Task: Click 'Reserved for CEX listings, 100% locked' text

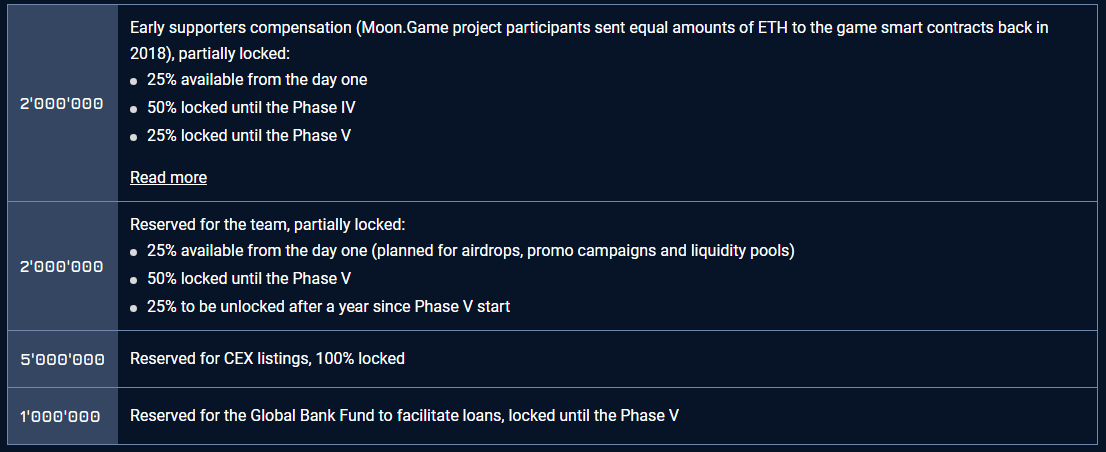Action: point(267,359)
